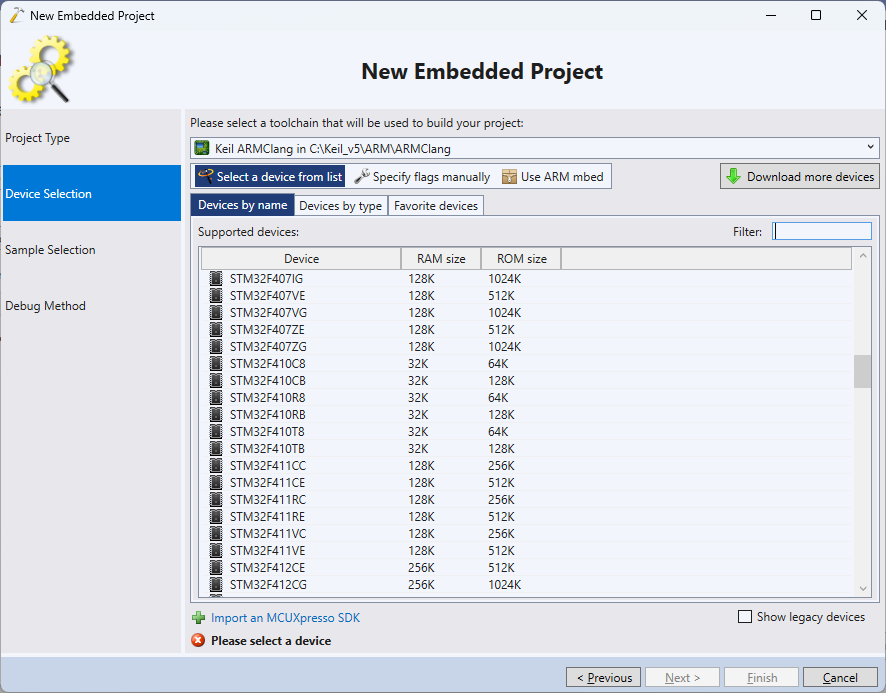
Task: Choose 'Select a device from list' mode
Action: (270, 176)
